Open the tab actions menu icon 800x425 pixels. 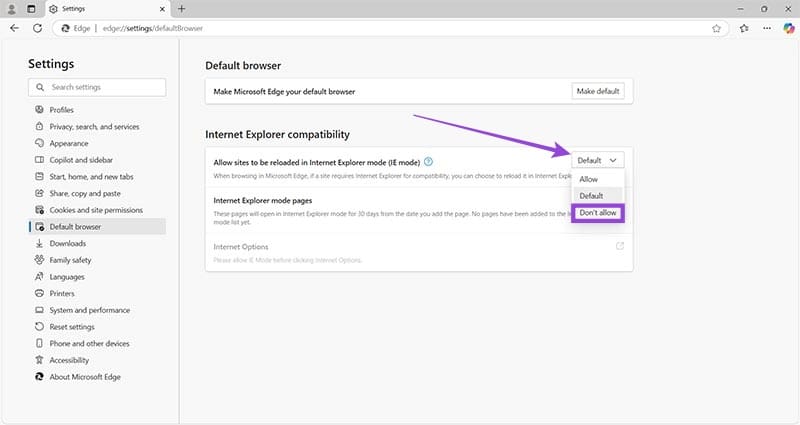pyautogui.click(x=32, y=8)
